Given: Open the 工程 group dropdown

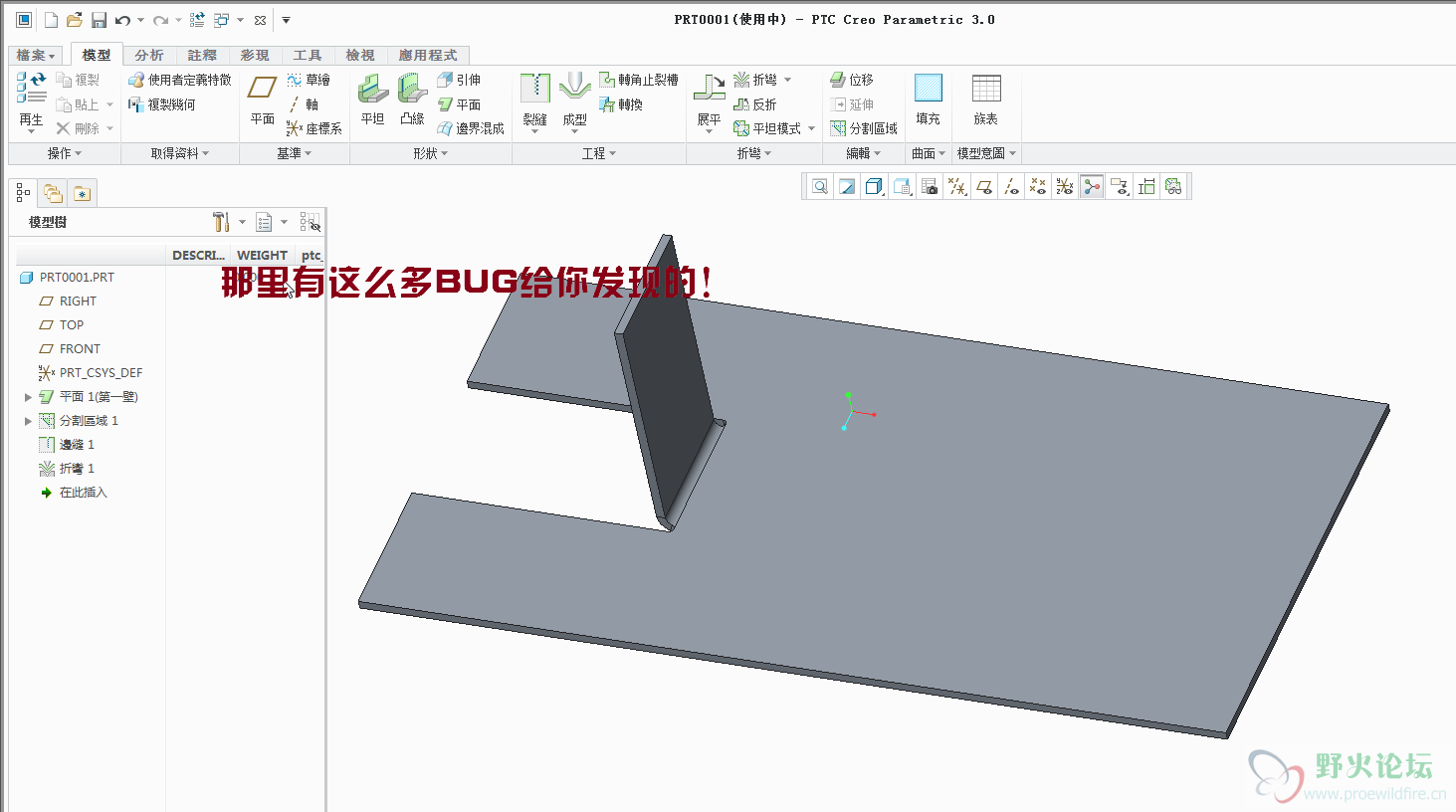Looking at the screenshot, I should 599,153.
